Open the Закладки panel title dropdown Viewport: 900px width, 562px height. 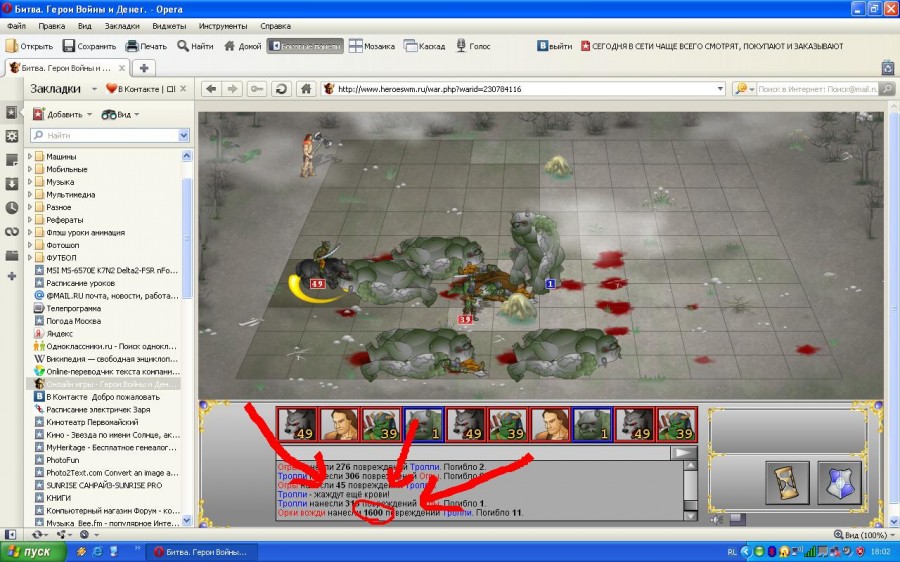94,89
